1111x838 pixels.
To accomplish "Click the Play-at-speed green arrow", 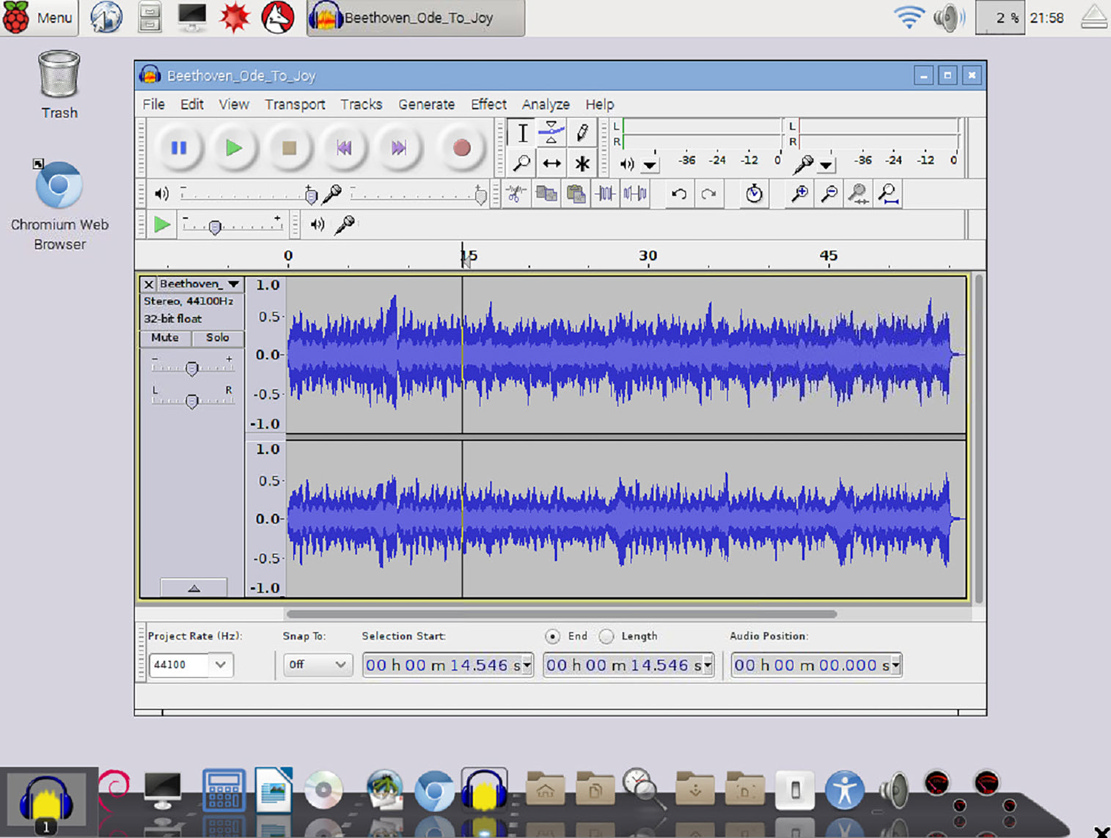I will pyautogui.click(x=162, y=225).
